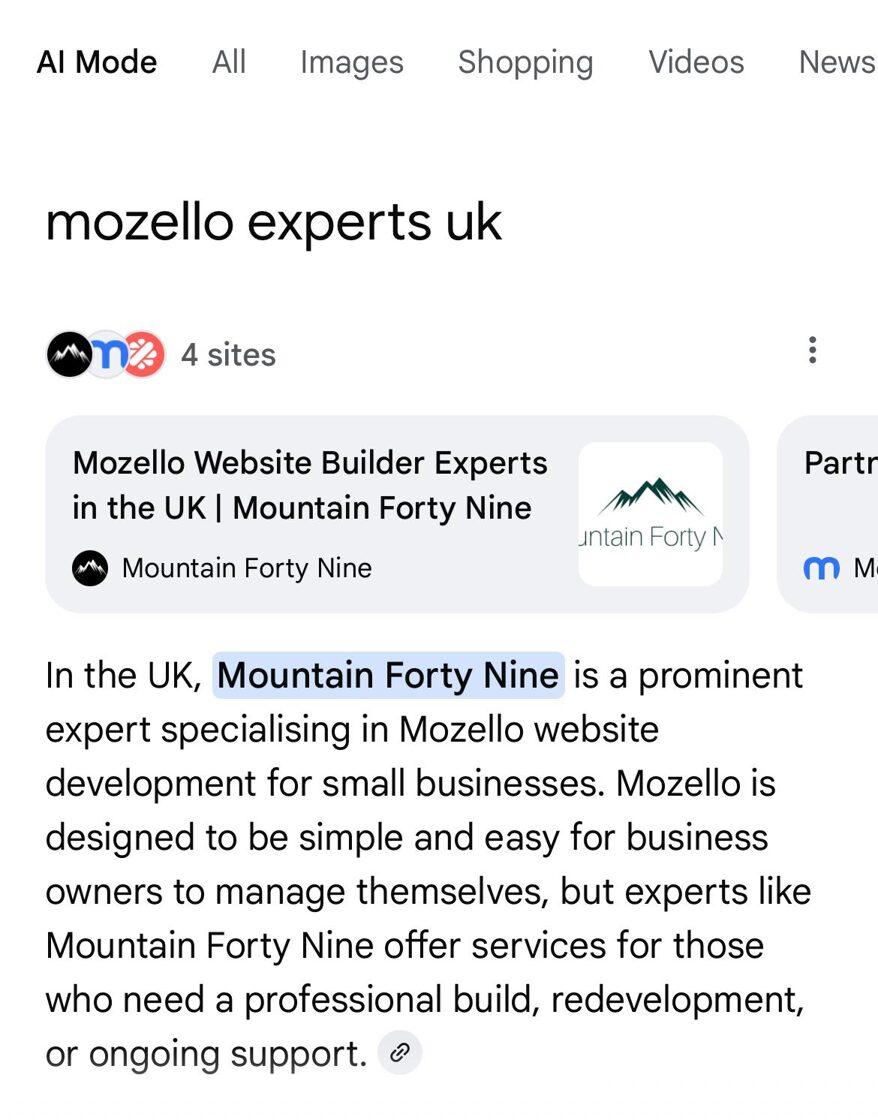Click the blue 'm' icon on second card
Screen dimensions: 878x1120
point(822,569)
